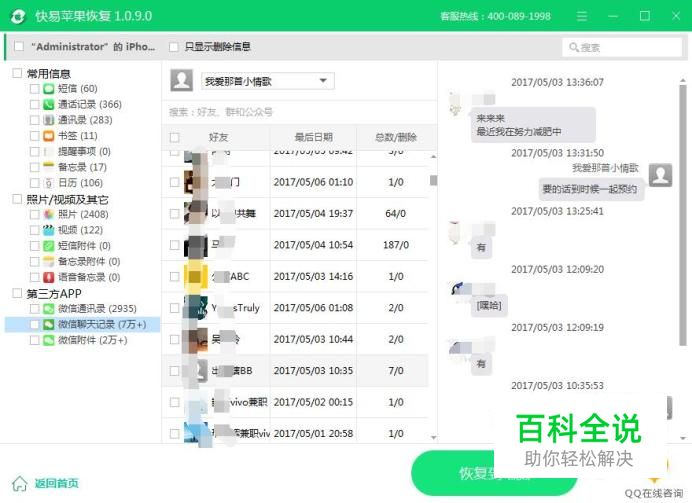Tick the 第三方APP group checkbox
This screenshot has width=692, height=503.
(17, 293)
